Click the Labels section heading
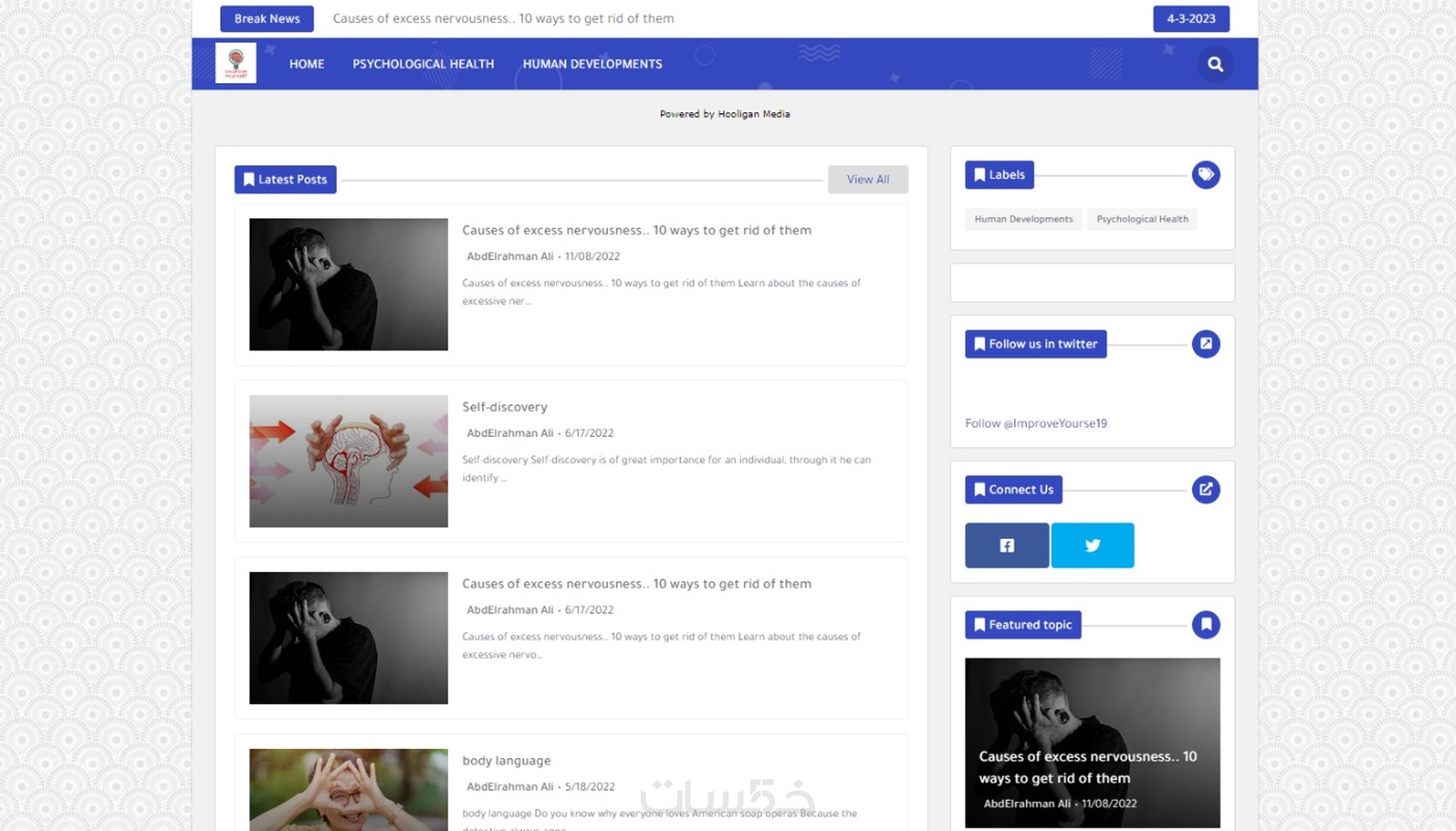 pyautogui.click(x=1000, y=175)
